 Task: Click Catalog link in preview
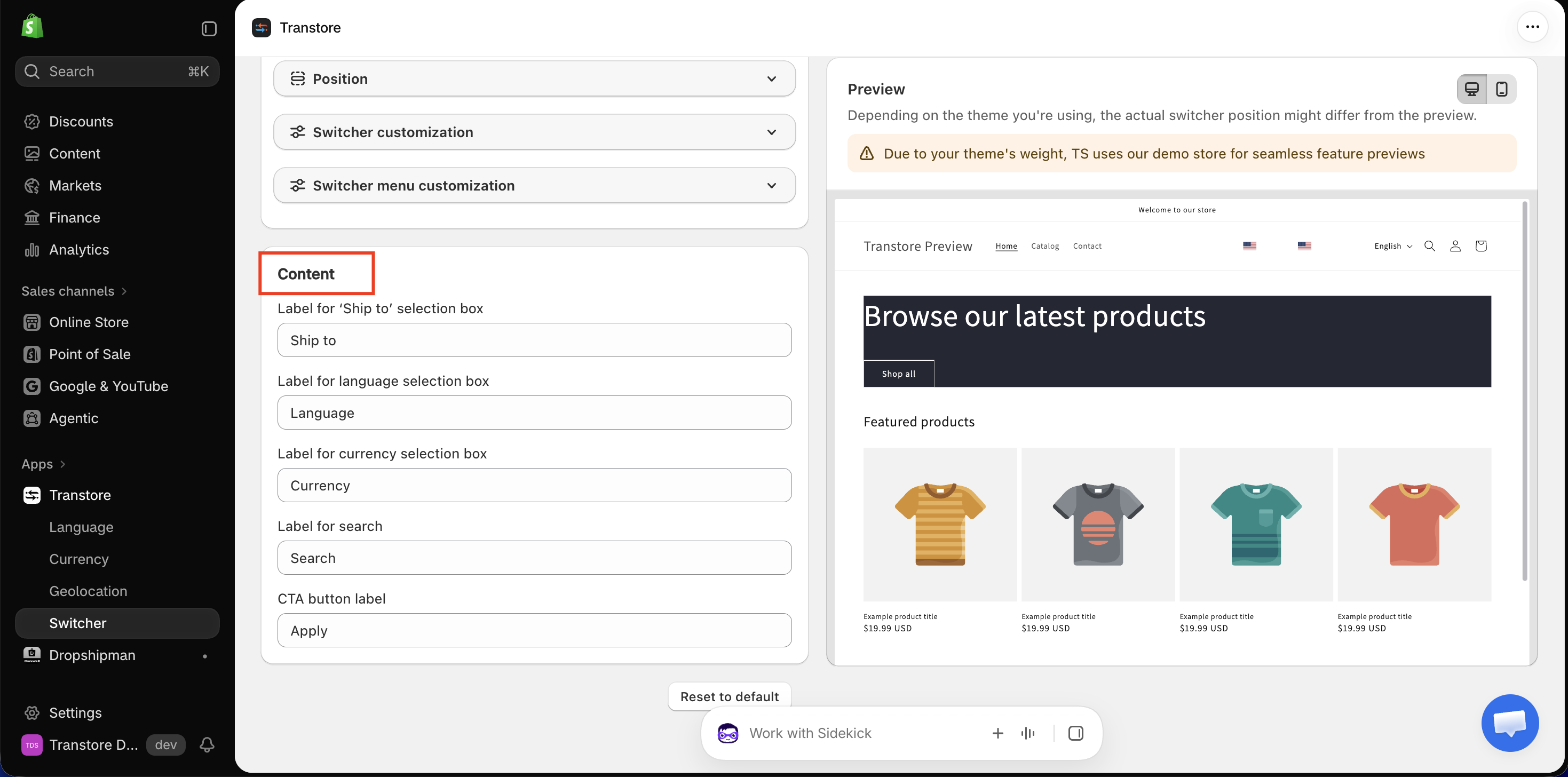pyautogui.click(x=1045, y=246)
